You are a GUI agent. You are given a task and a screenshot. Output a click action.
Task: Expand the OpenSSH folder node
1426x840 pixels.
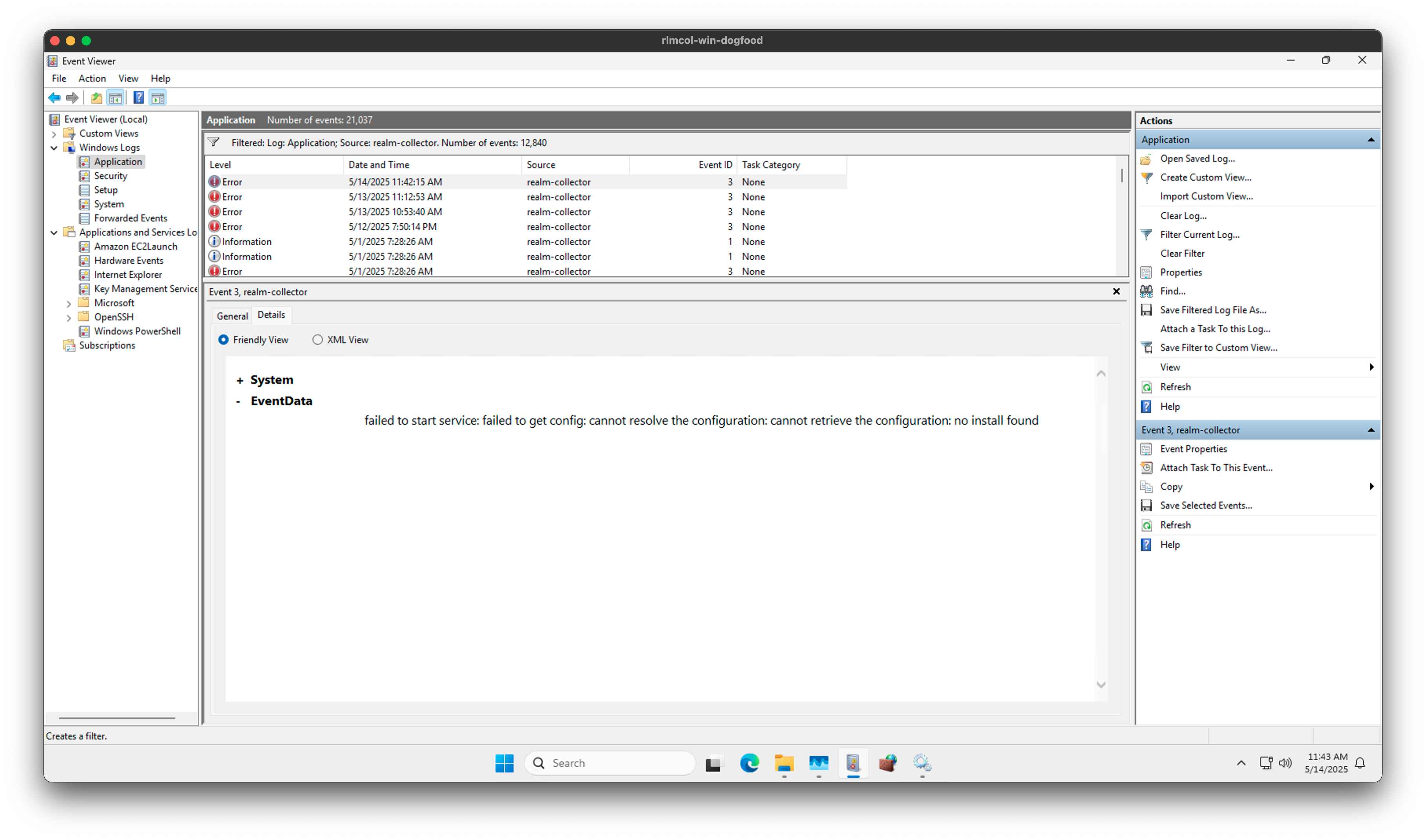click(69, 318)
